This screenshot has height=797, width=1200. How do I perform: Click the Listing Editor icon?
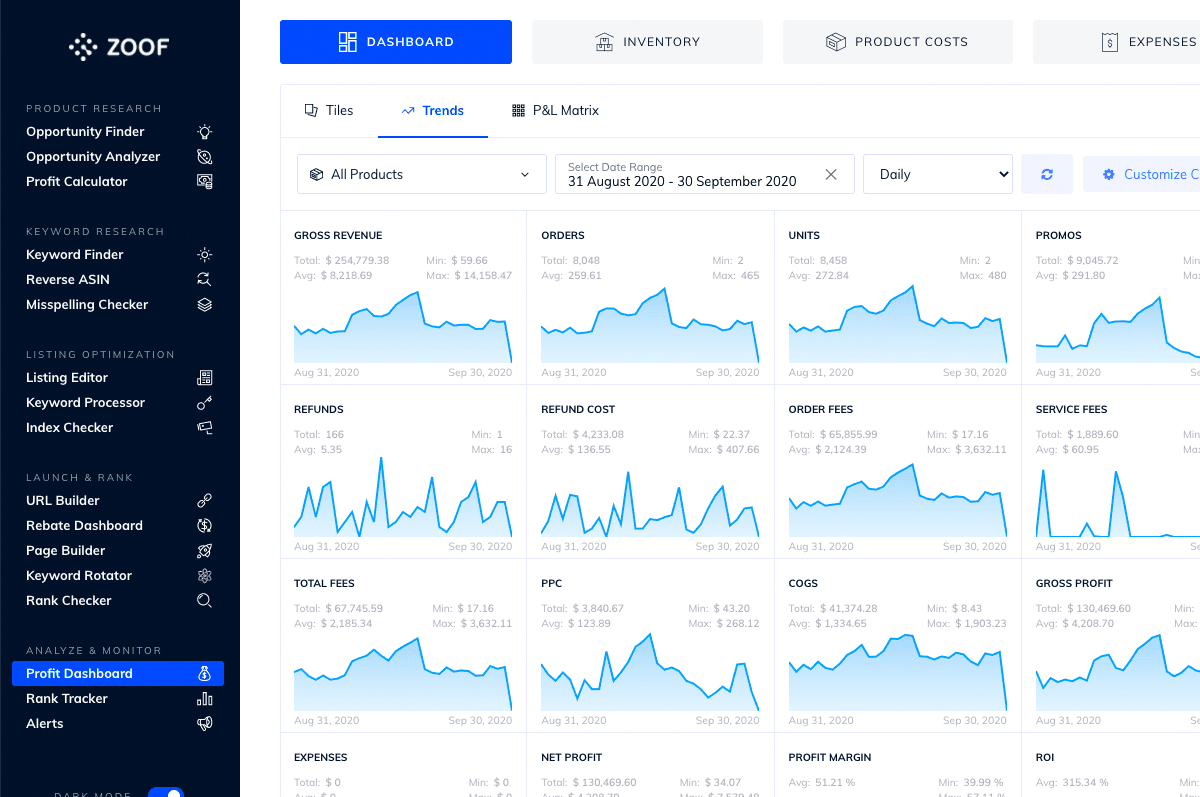tap(204, 378)
